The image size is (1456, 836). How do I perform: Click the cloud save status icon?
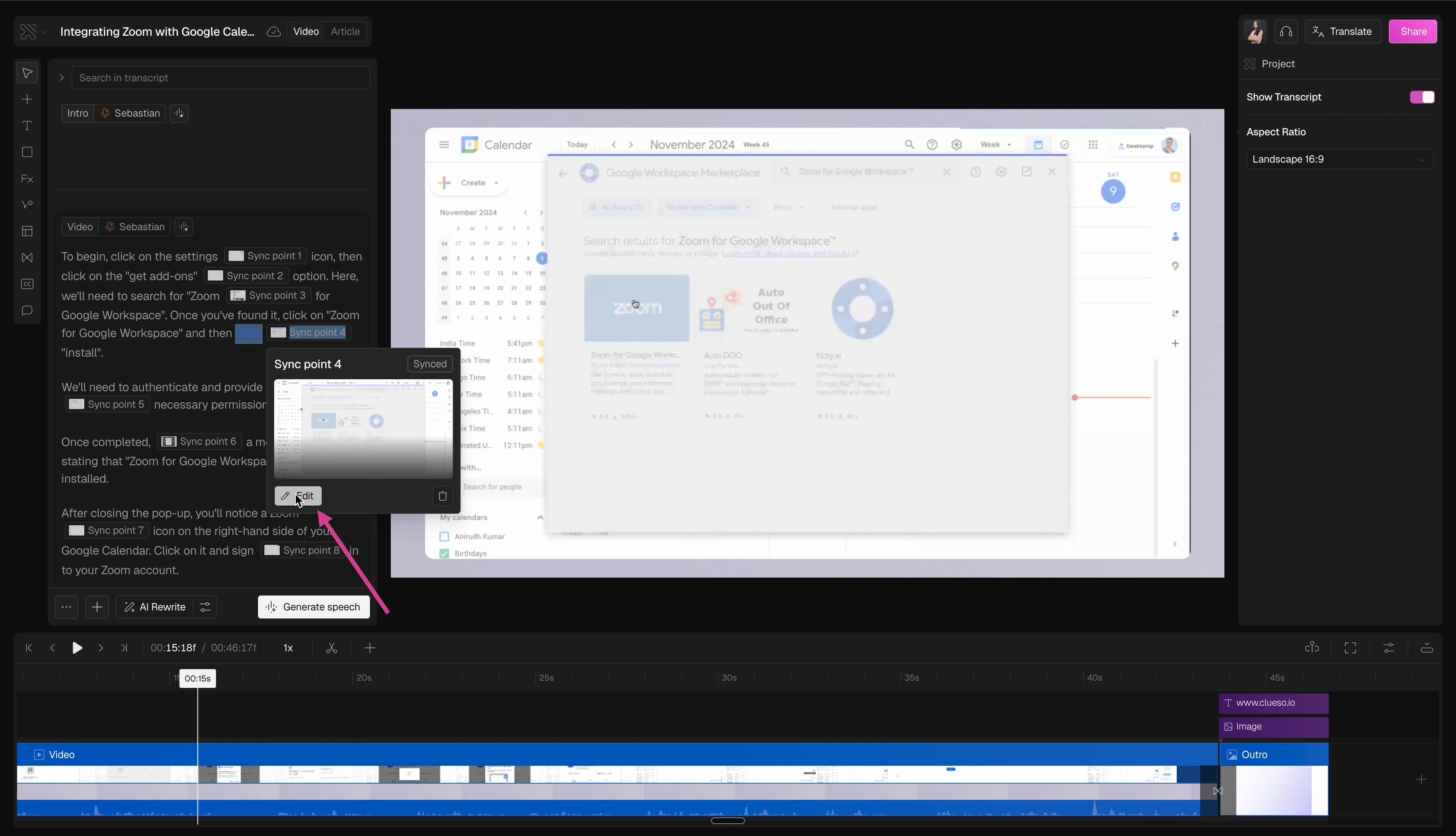pyautogui.click(x=274, y=31)
